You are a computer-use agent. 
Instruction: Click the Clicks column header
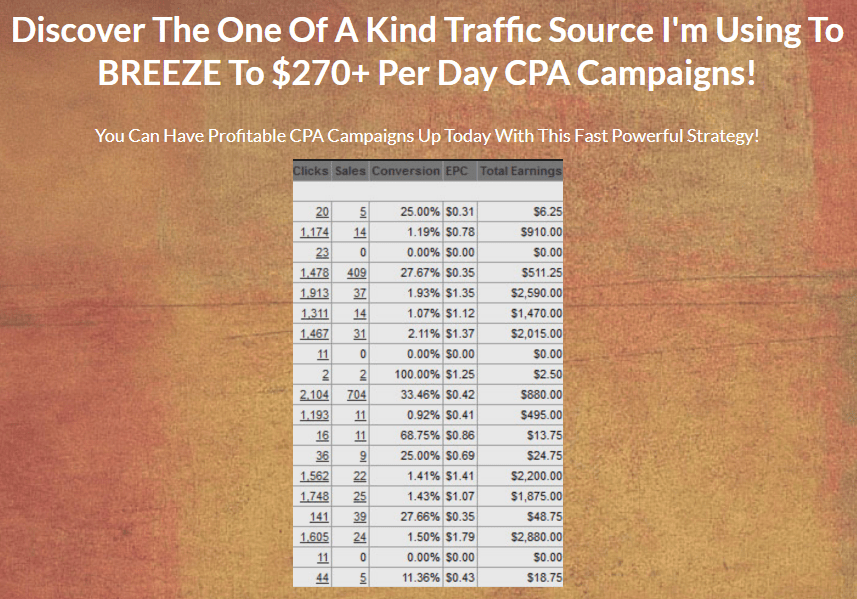point(310,171)
